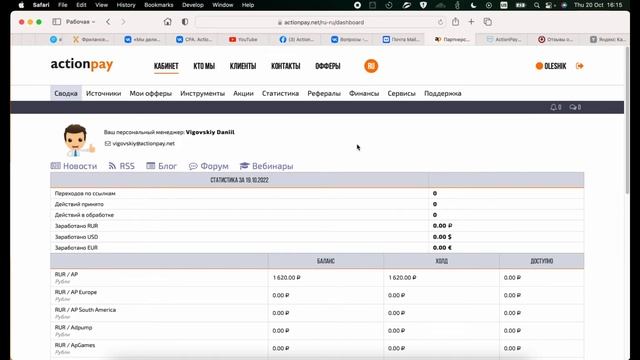Open the Develop menu
The width and height of the screenshot is (640, 360).
pyautogui.click(x=193, y=5)
